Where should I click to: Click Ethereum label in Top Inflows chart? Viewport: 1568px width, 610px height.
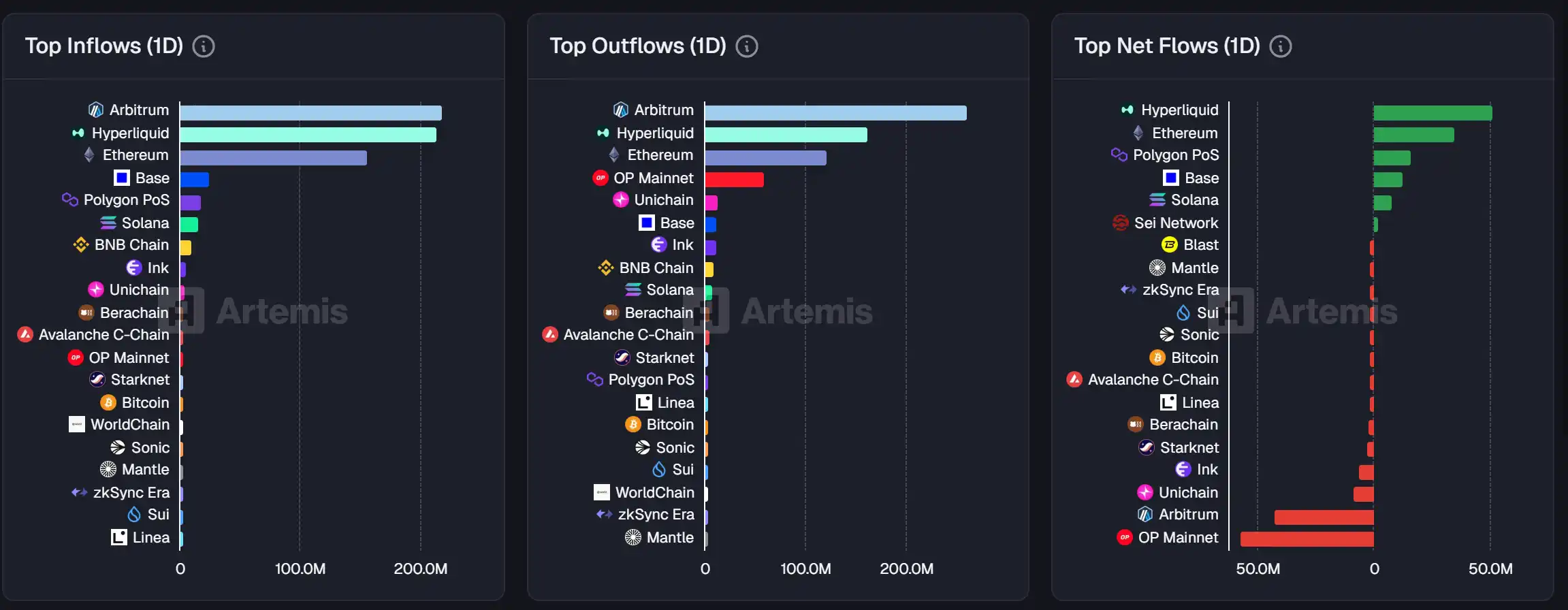[135, 155]
